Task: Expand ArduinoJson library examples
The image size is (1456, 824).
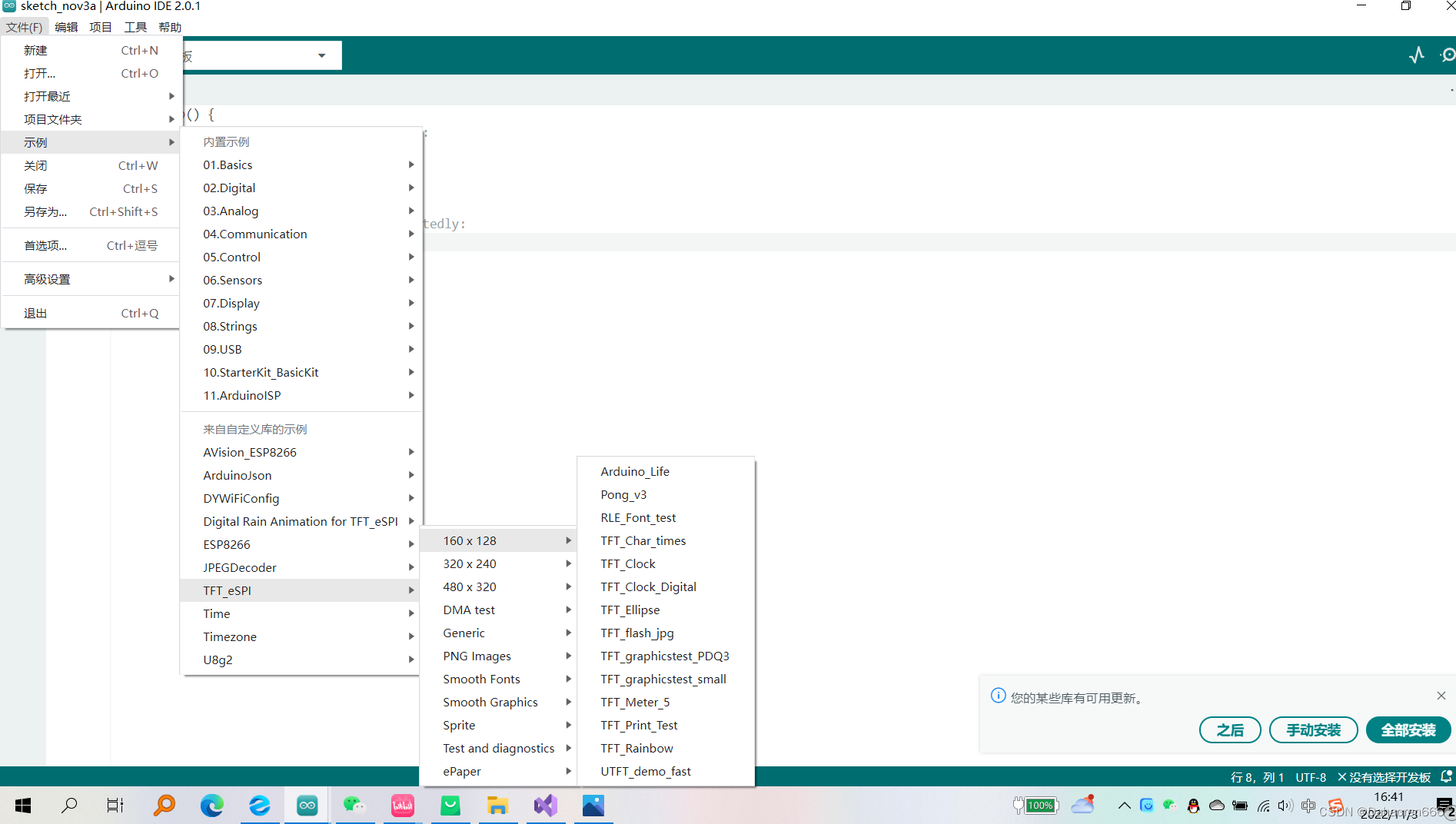Action: pos(301,475)
